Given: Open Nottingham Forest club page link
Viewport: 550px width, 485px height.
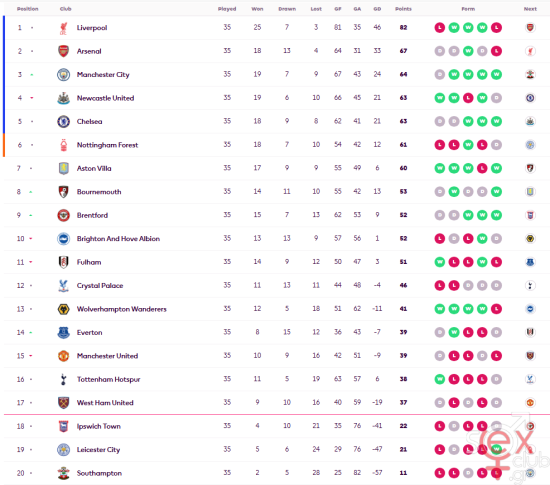Looking at the screenshot, I should tap(107, 145).
